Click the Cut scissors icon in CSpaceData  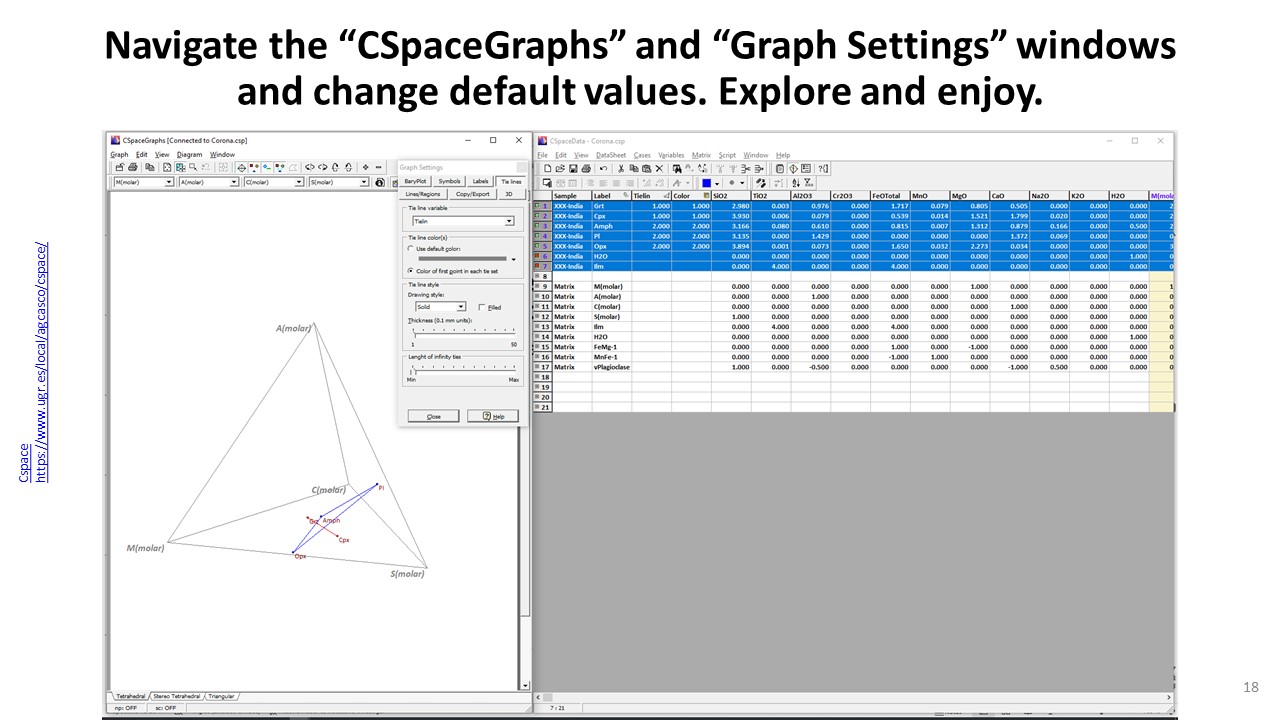(620, 169)
